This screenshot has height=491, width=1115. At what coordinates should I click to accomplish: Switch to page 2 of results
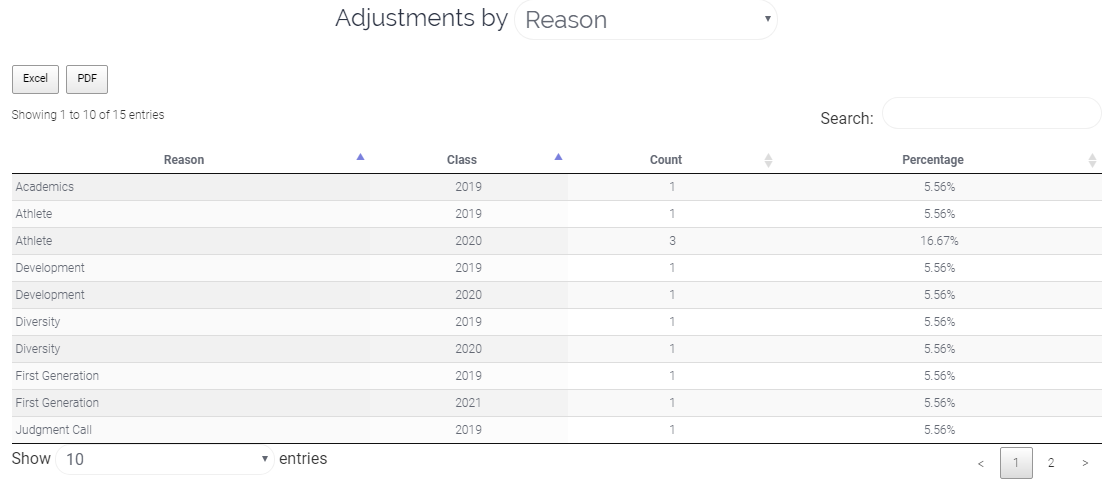click(x=1050, y=463)
